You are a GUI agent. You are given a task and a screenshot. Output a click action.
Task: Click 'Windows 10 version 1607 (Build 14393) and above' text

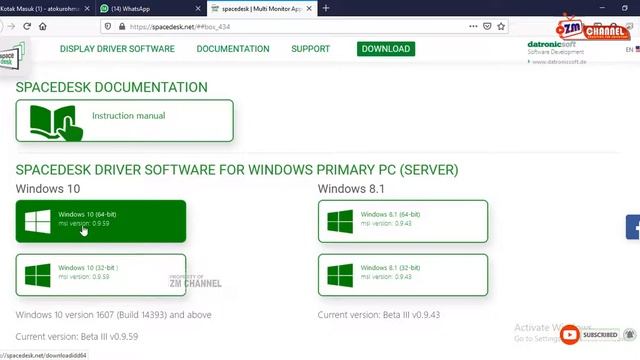click(113, 315)
